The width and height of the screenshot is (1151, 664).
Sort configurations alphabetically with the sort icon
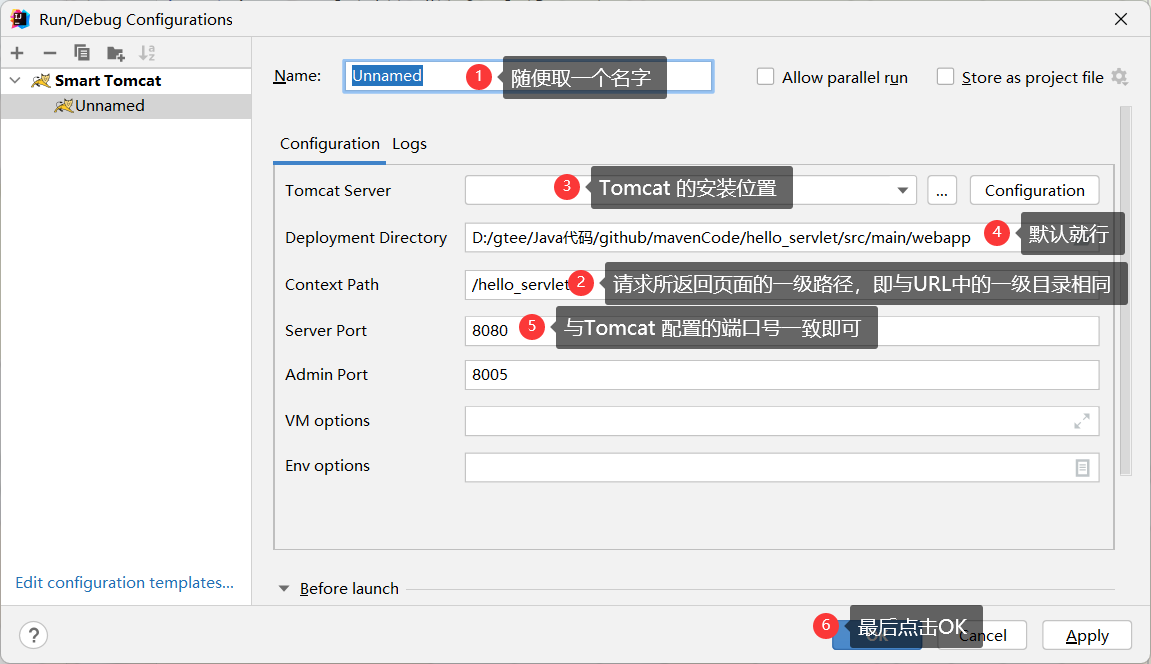[148, 53]
